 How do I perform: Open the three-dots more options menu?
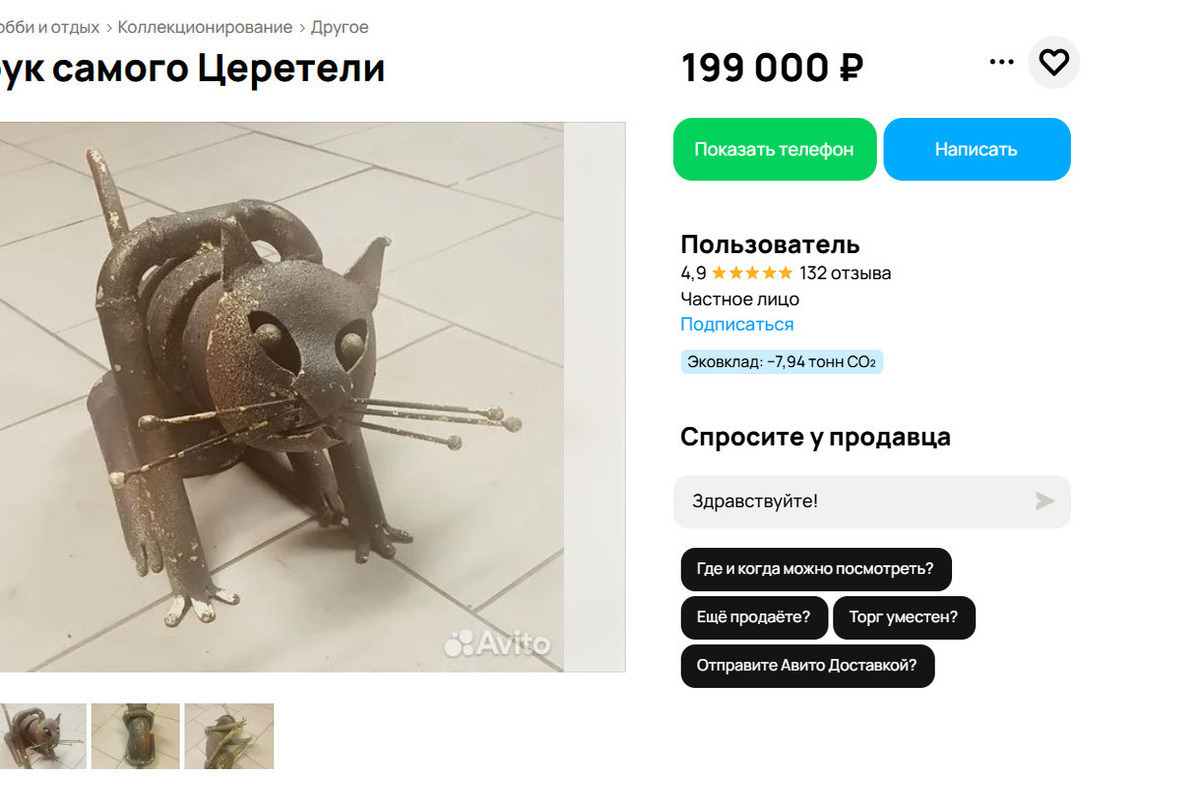(1001, 62)
